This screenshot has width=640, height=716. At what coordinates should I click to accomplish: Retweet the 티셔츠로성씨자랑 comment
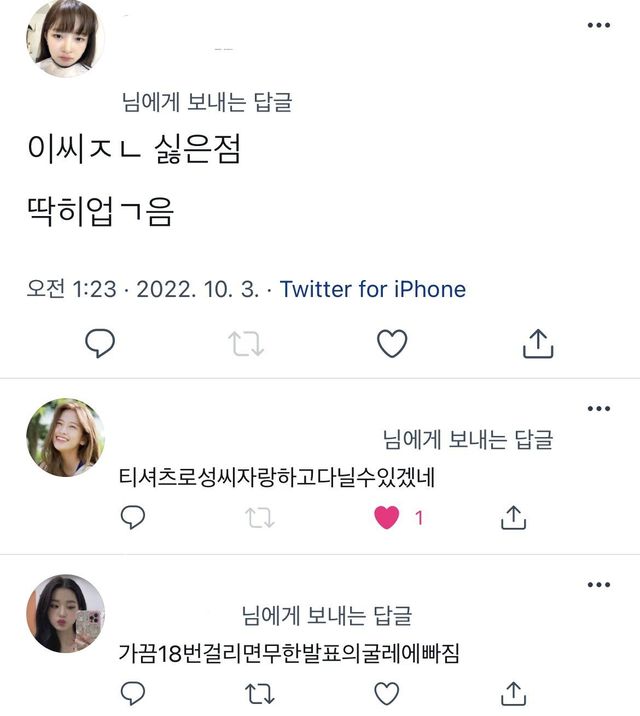click(259, 517)
